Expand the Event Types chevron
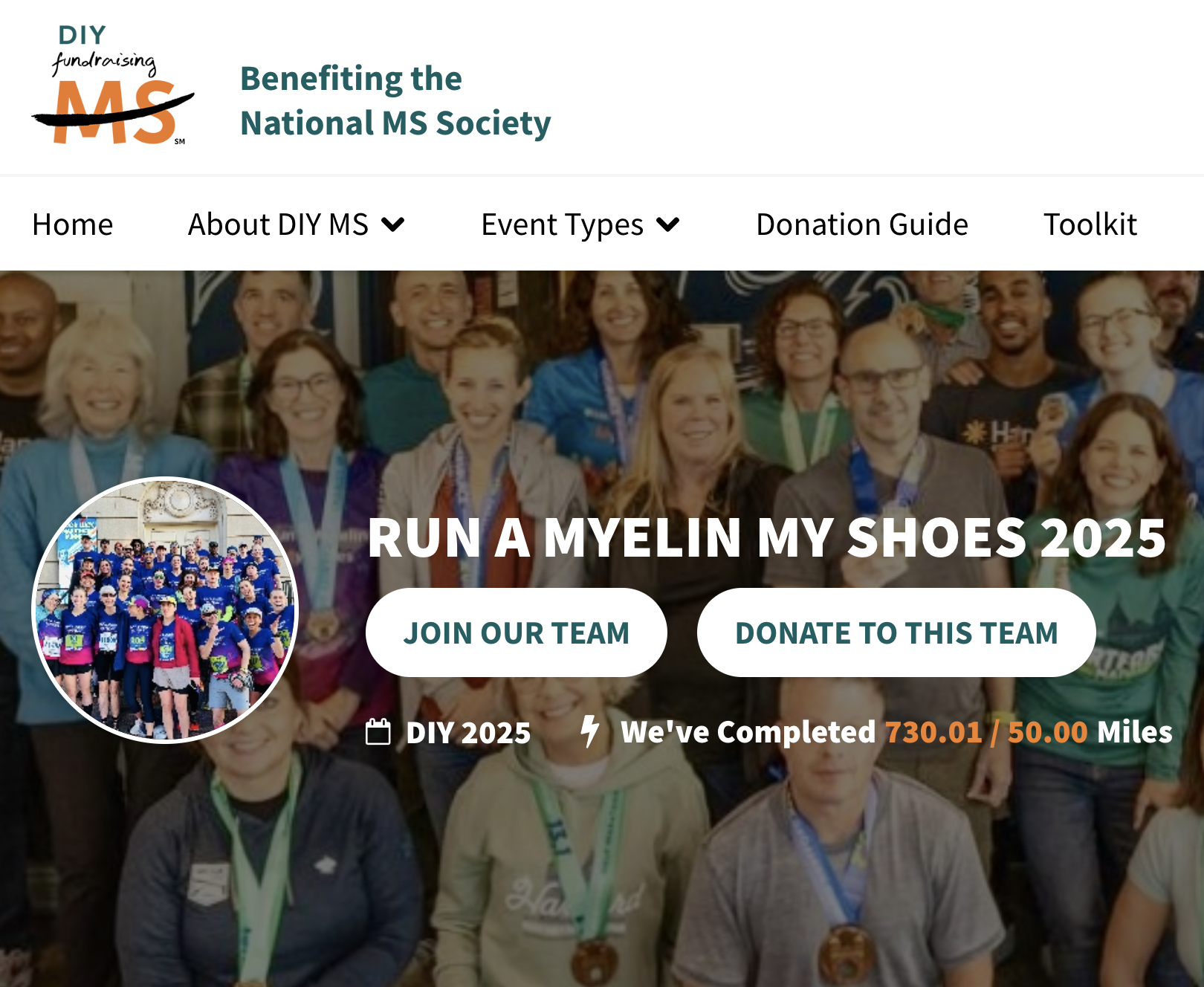1204x987 pixels. tap(668, 224)
